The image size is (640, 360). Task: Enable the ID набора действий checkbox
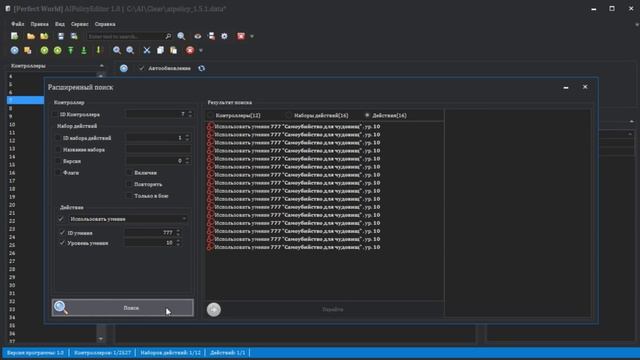(x=58, y=138)
